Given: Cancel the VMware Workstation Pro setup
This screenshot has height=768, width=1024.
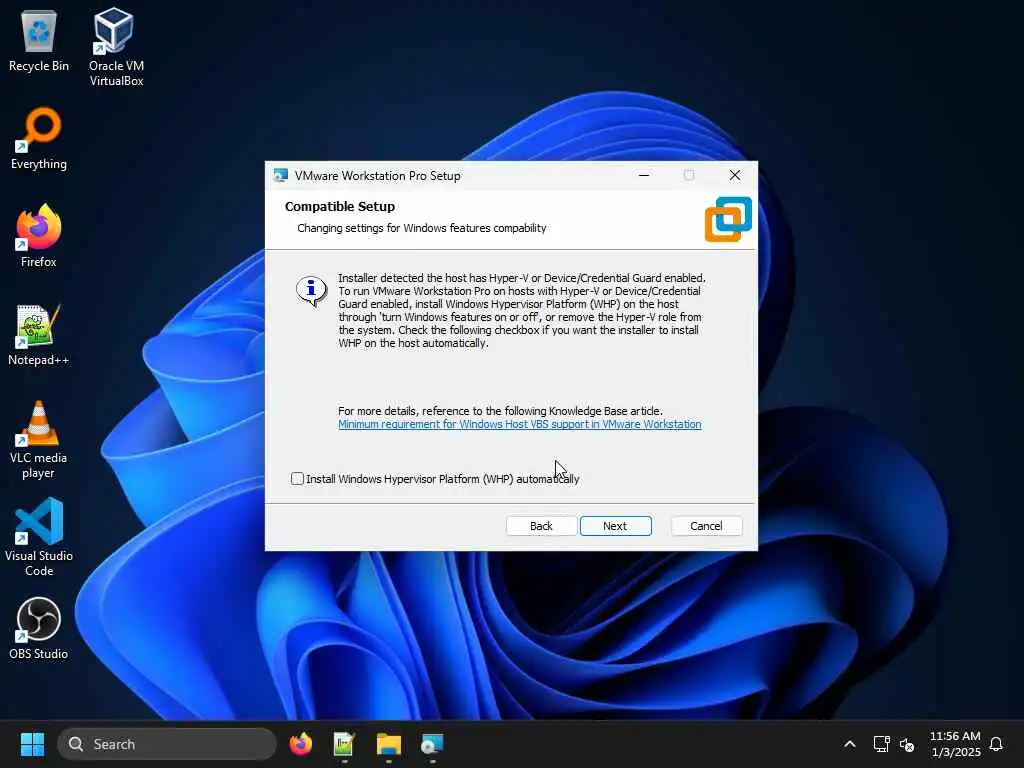Looking at the screenshot, I should click(706, 526).
